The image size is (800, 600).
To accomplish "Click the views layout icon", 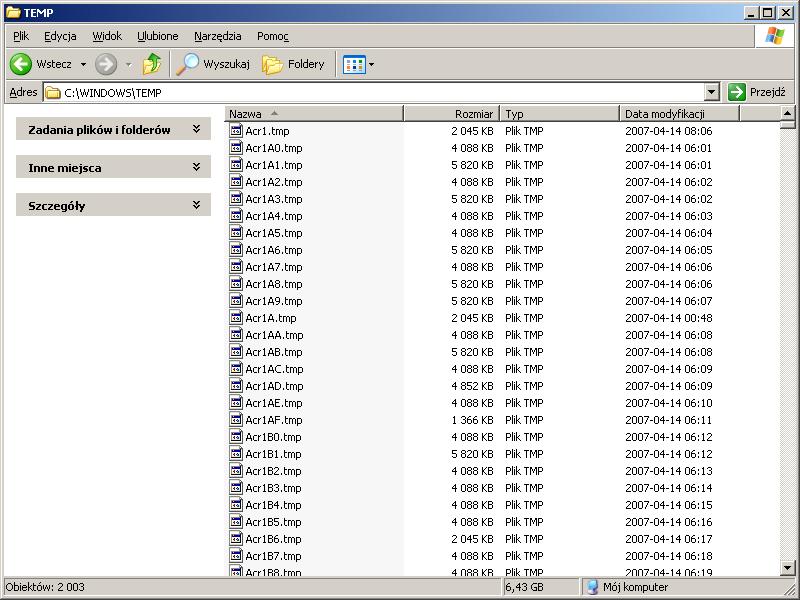I will coord(354,64).
